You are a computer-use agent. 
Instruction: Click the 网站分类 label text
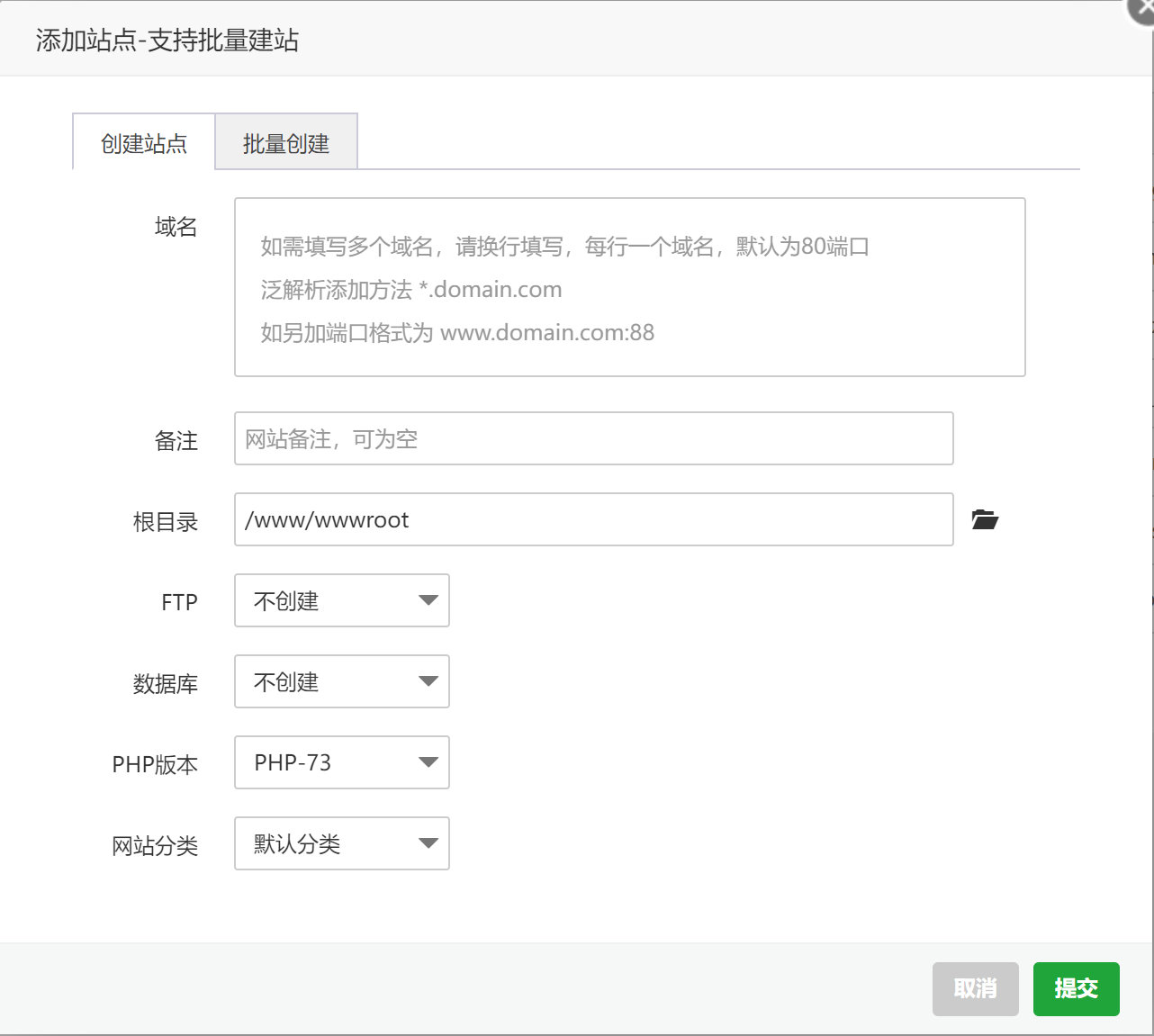(x=155, y=845)
